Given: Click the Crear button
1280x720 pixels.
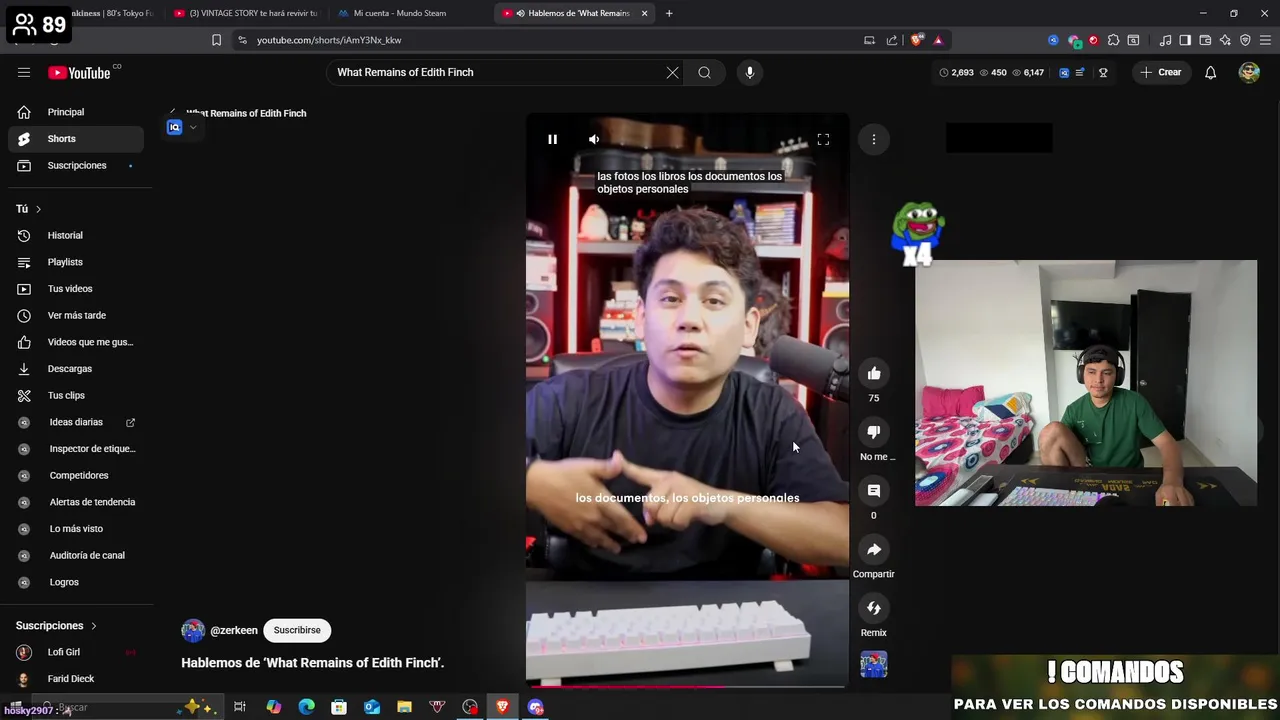Looking at the screenshot, I should (x=1161, y=72).
